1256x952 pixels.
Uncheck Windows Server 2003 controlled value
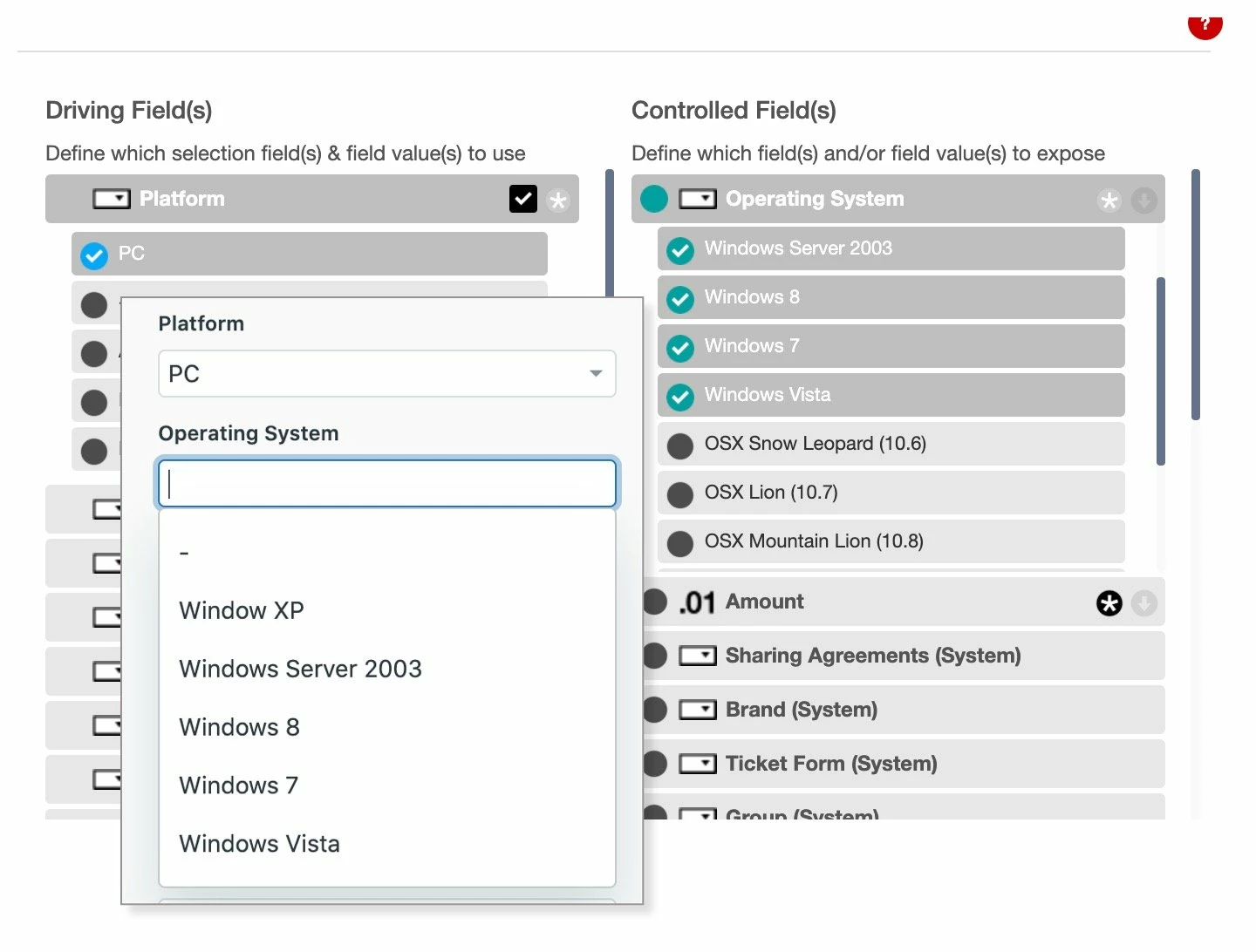click(680, 250)
